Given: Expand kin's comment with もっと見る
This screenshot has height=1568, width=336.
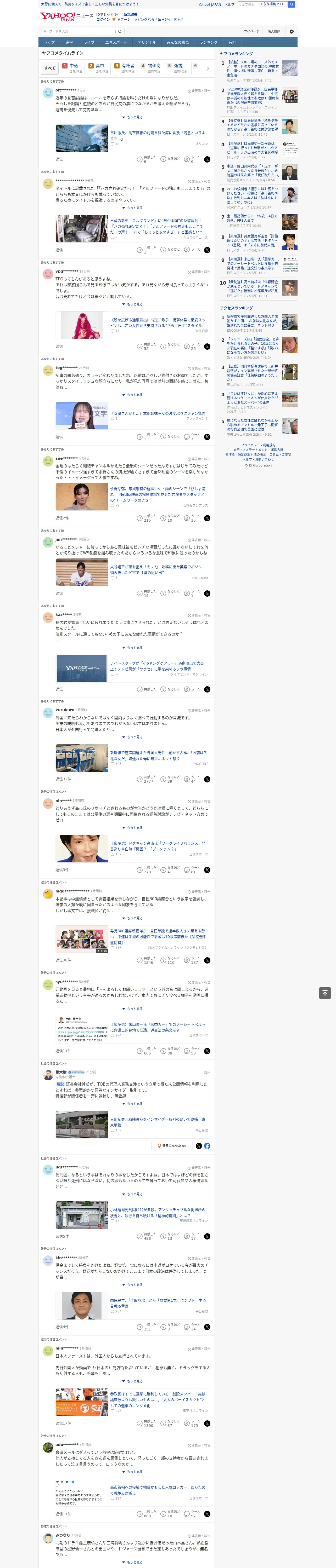Looking at the screenshot, I should pyautogui.click(x=132, y=1285).
